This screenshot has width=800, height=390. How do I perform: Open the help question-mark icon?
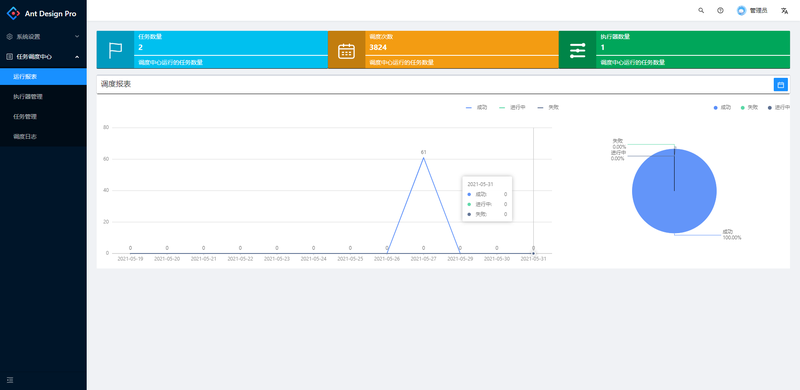point(720,10)
